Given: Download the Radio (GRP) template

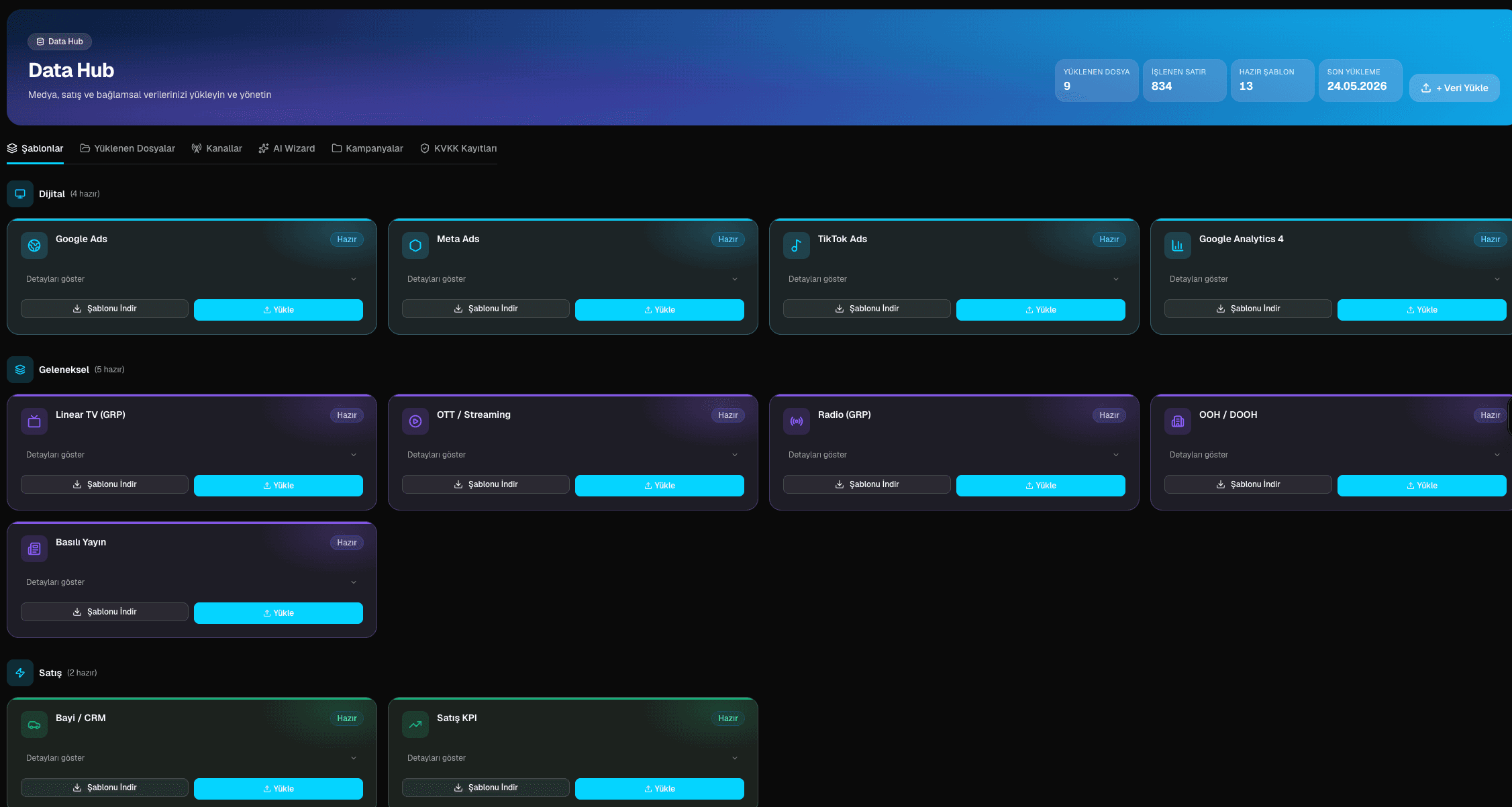Looking at the screenshot, I should pyautogui.click(x=867, y=484).
